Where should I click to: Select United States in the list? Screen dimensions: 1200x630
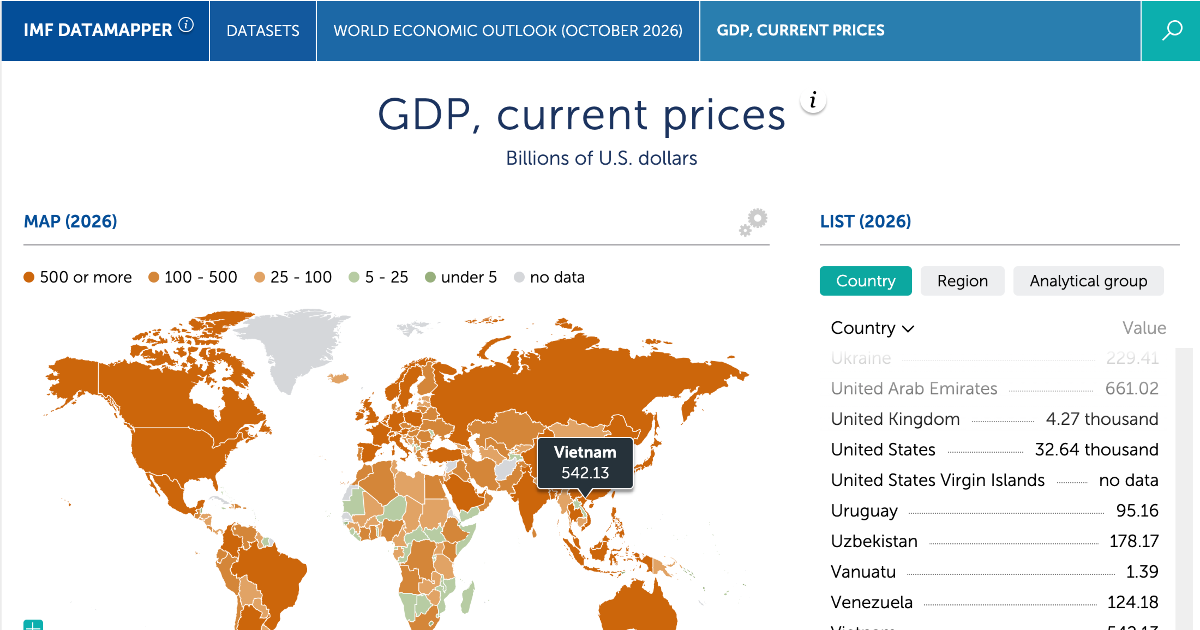995,450
